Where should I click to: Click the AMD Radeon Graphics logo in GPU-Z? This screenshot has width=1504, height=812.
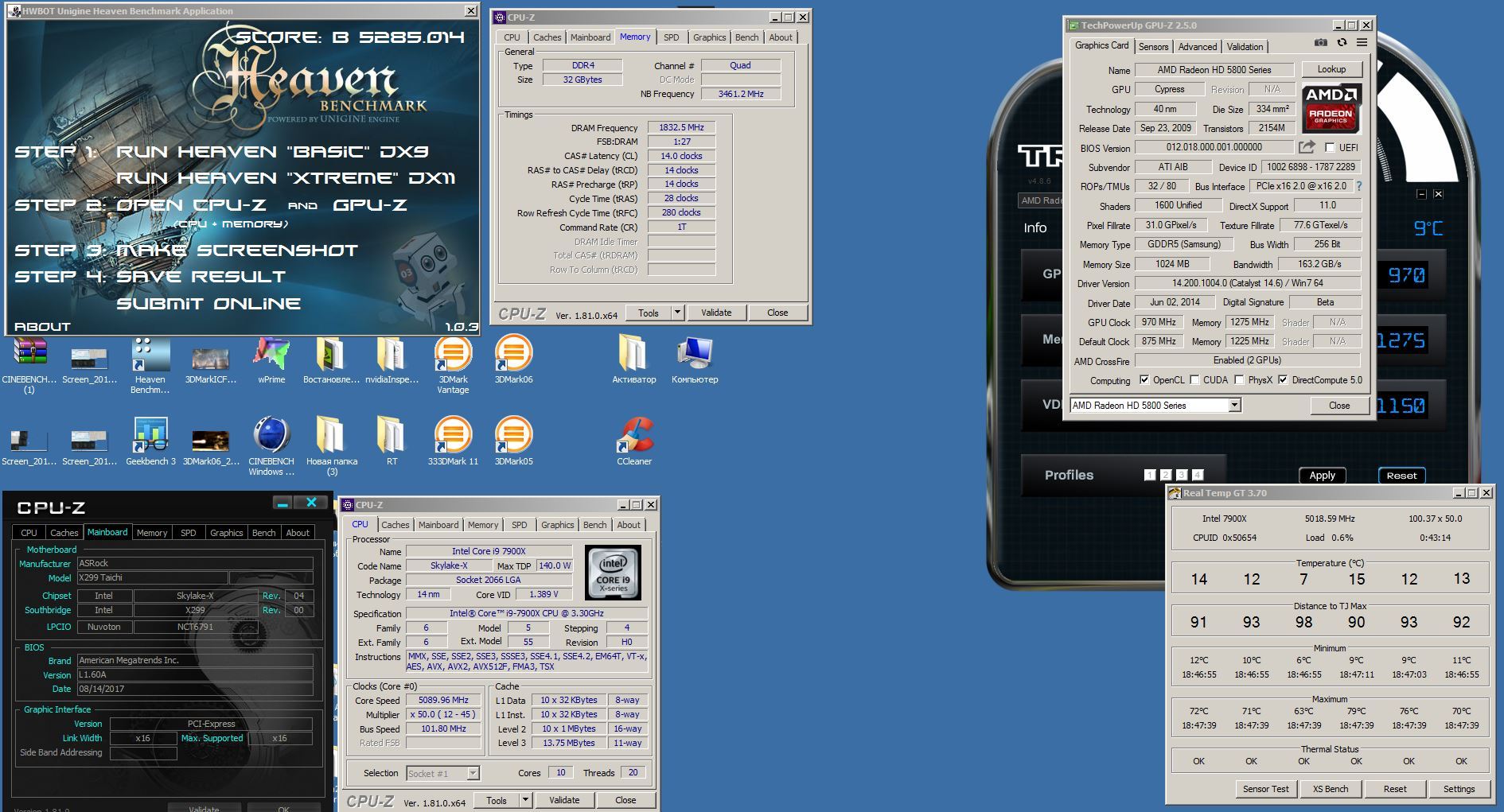pyautogui.click(x=1331, y=108)
